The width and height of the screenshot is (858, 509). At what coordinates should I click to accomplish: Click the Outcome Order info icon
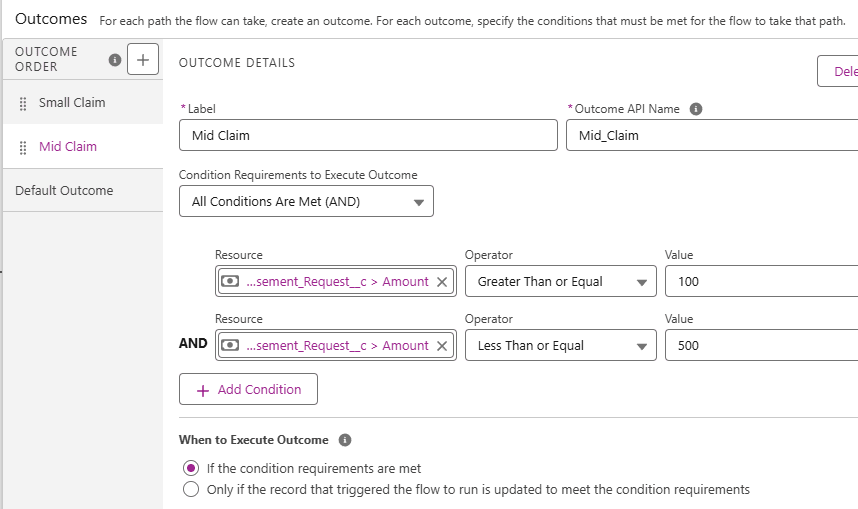[114, 60]
